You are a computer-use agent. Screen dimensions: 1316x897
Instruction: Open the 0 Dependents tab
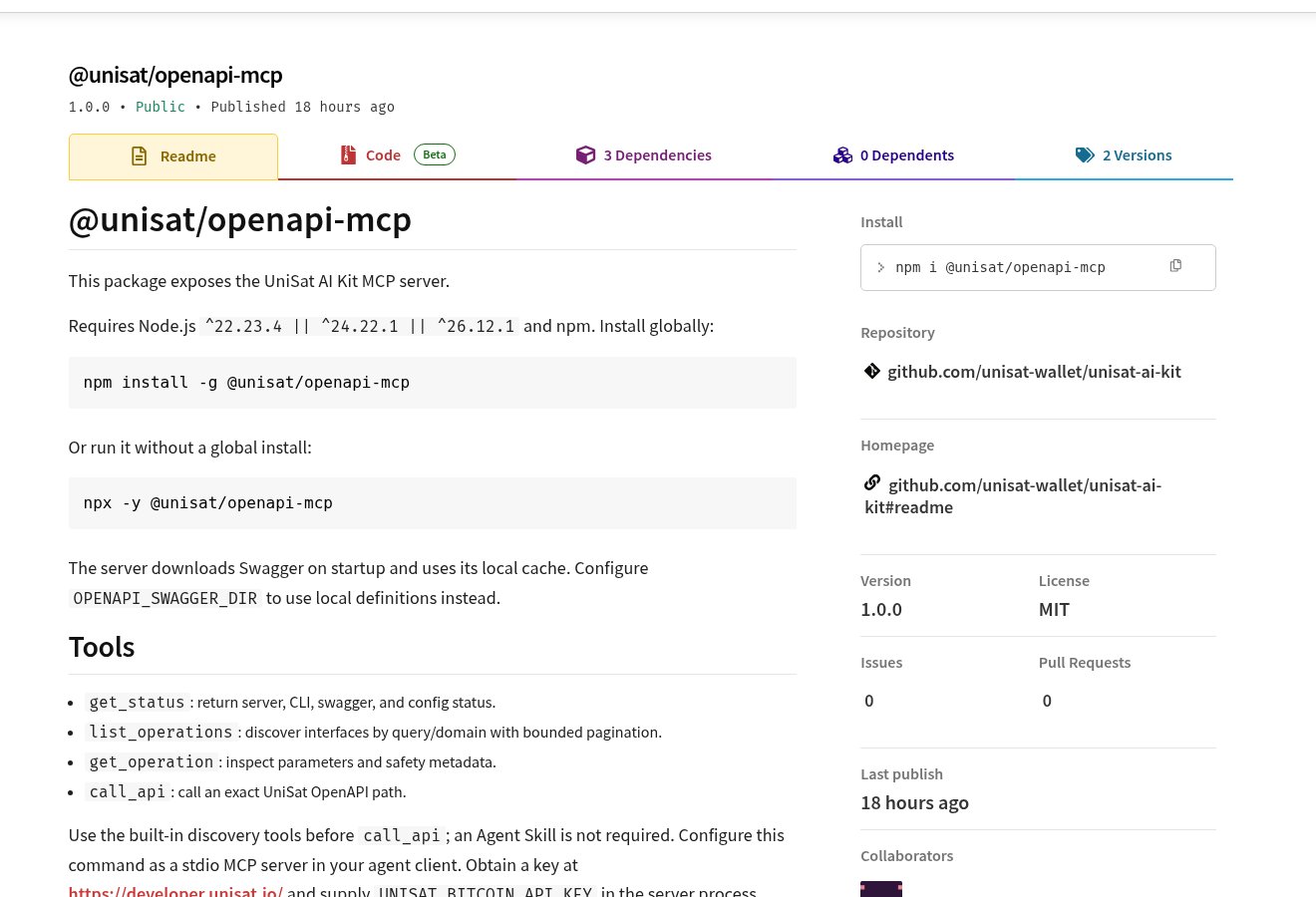[893, 154]
